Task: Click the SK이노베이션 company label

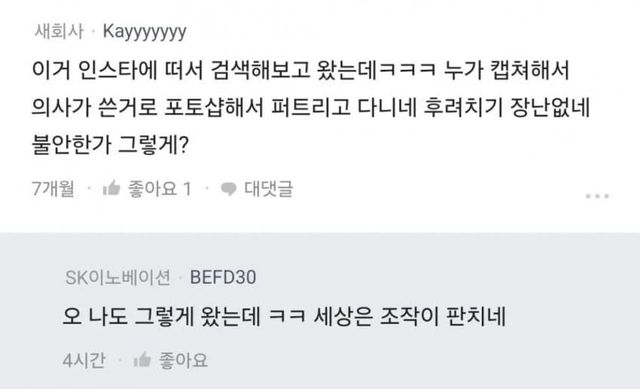Action: (x=118, y=278)
